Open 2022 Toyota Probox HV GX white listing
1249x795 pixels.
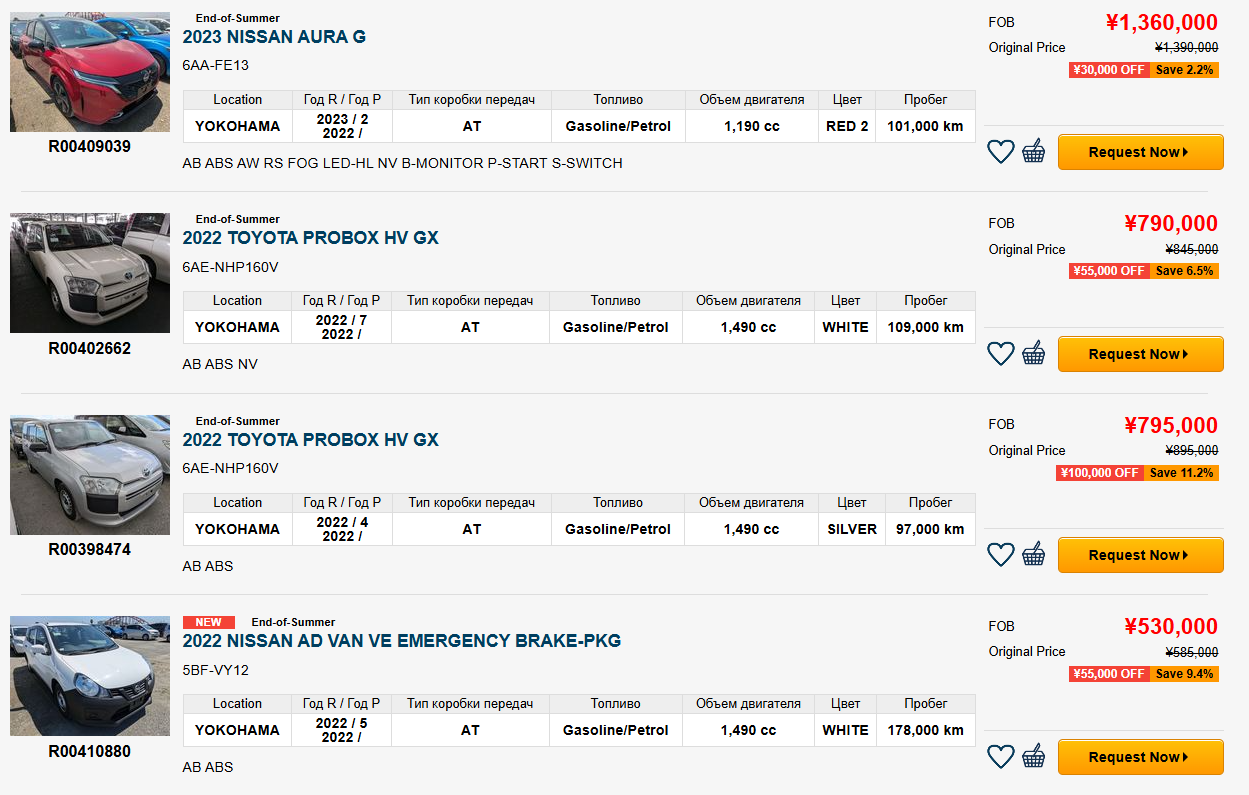310,238
